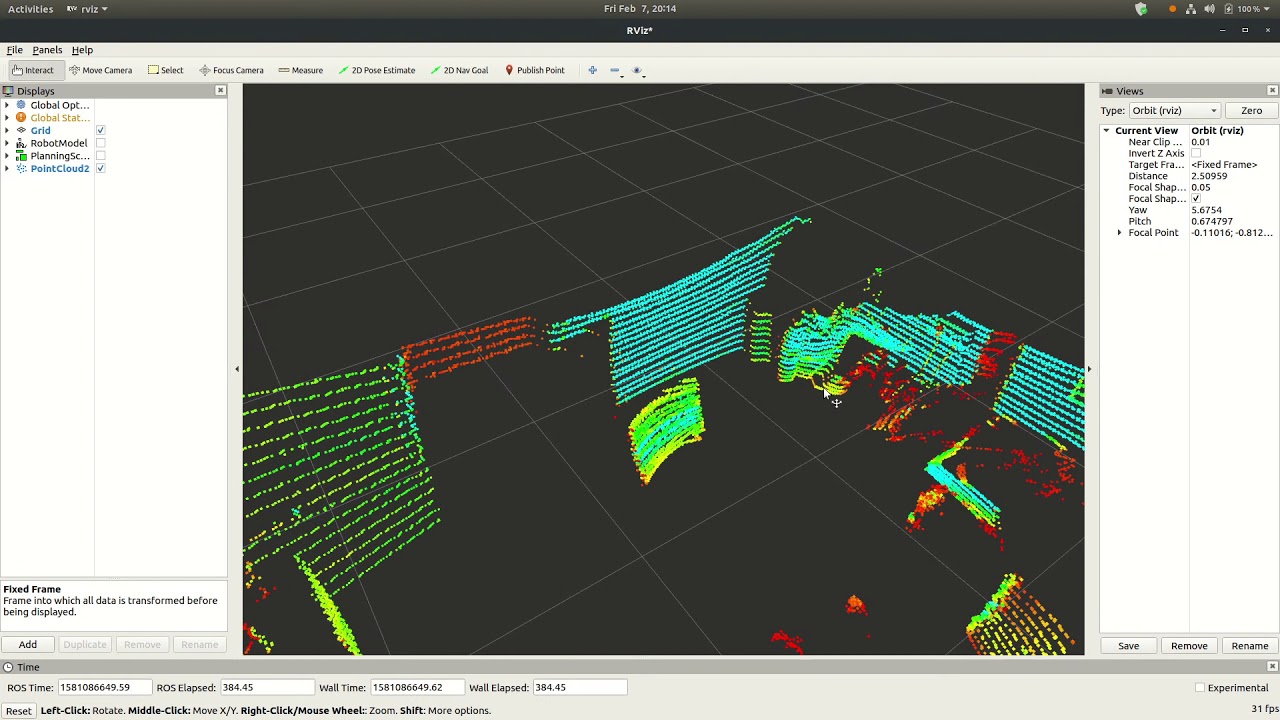The image size is (1280, 720).
Task: Activate the Move Camera tool
Action: click(x=100, y=70)
